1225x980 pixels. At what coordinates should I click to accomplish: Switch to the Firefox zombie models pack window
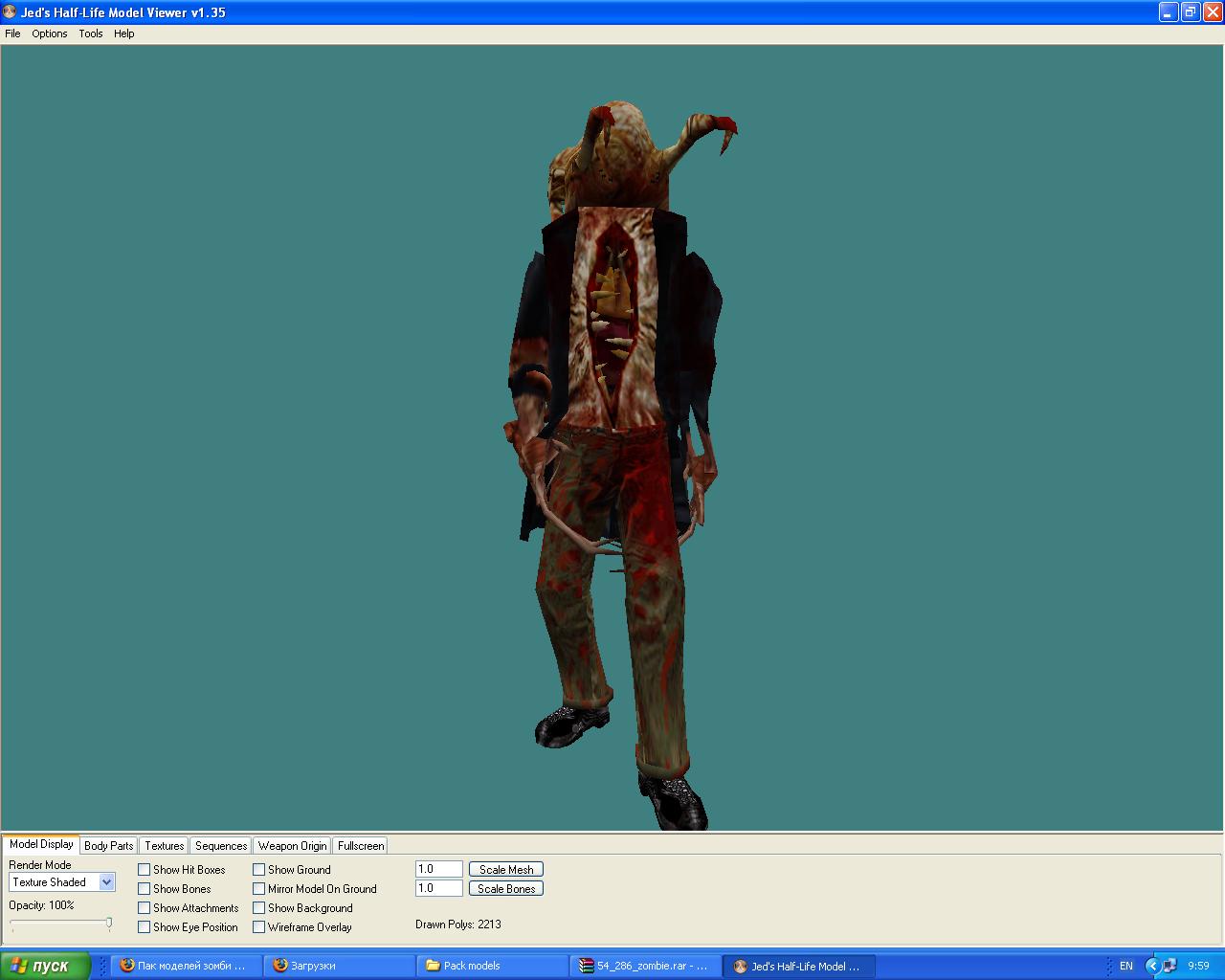[x=186, y=966]
